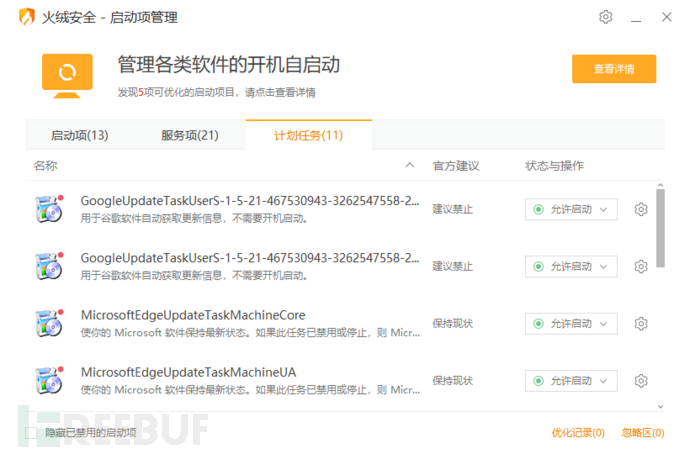The width and height of the screenshot is (690, 454).
Task: Click 保持现状 for MicrosoftEdgeUpdateTaskMachineUA
Action: pos(452,381)
